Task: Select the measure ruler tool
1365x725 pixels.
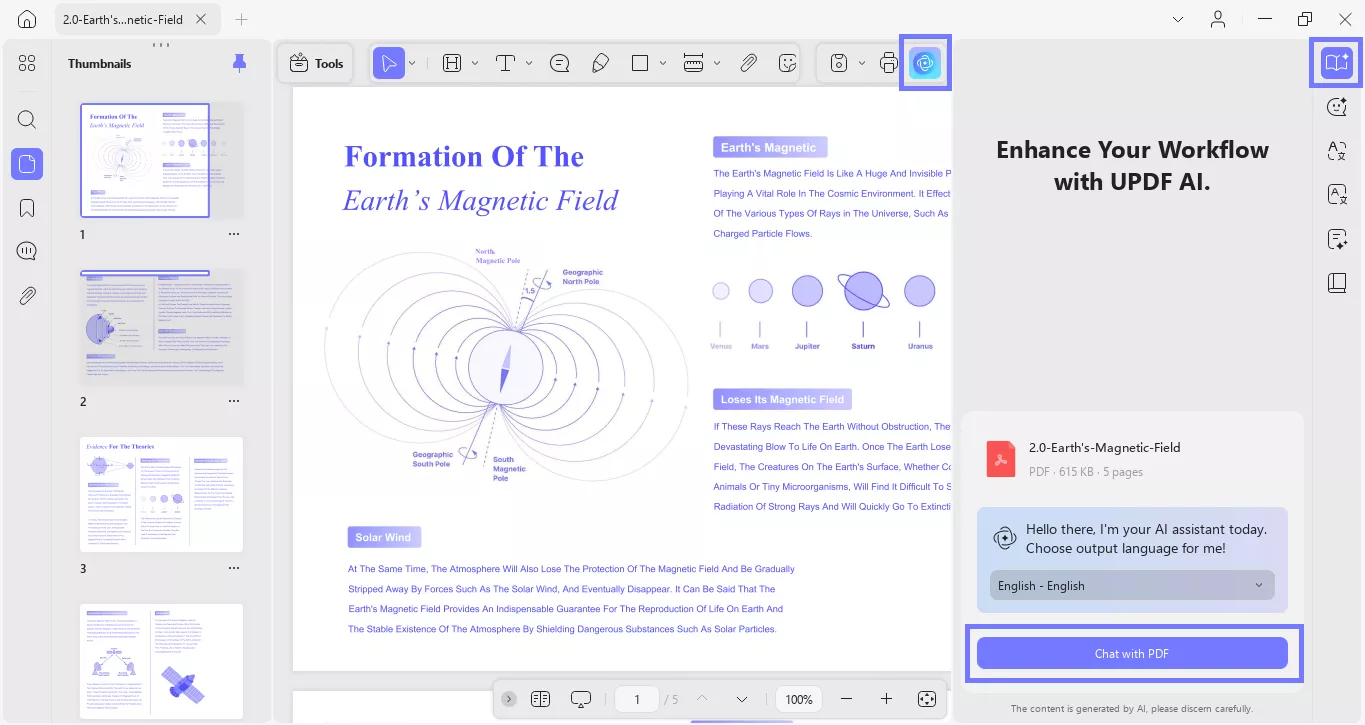Action: click(694, 64)
